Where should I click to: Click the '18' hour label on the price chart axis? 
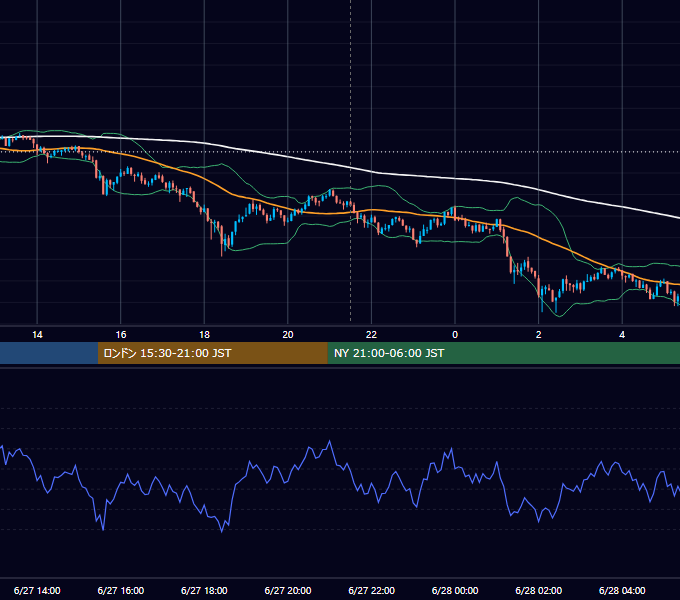[204, 335]
